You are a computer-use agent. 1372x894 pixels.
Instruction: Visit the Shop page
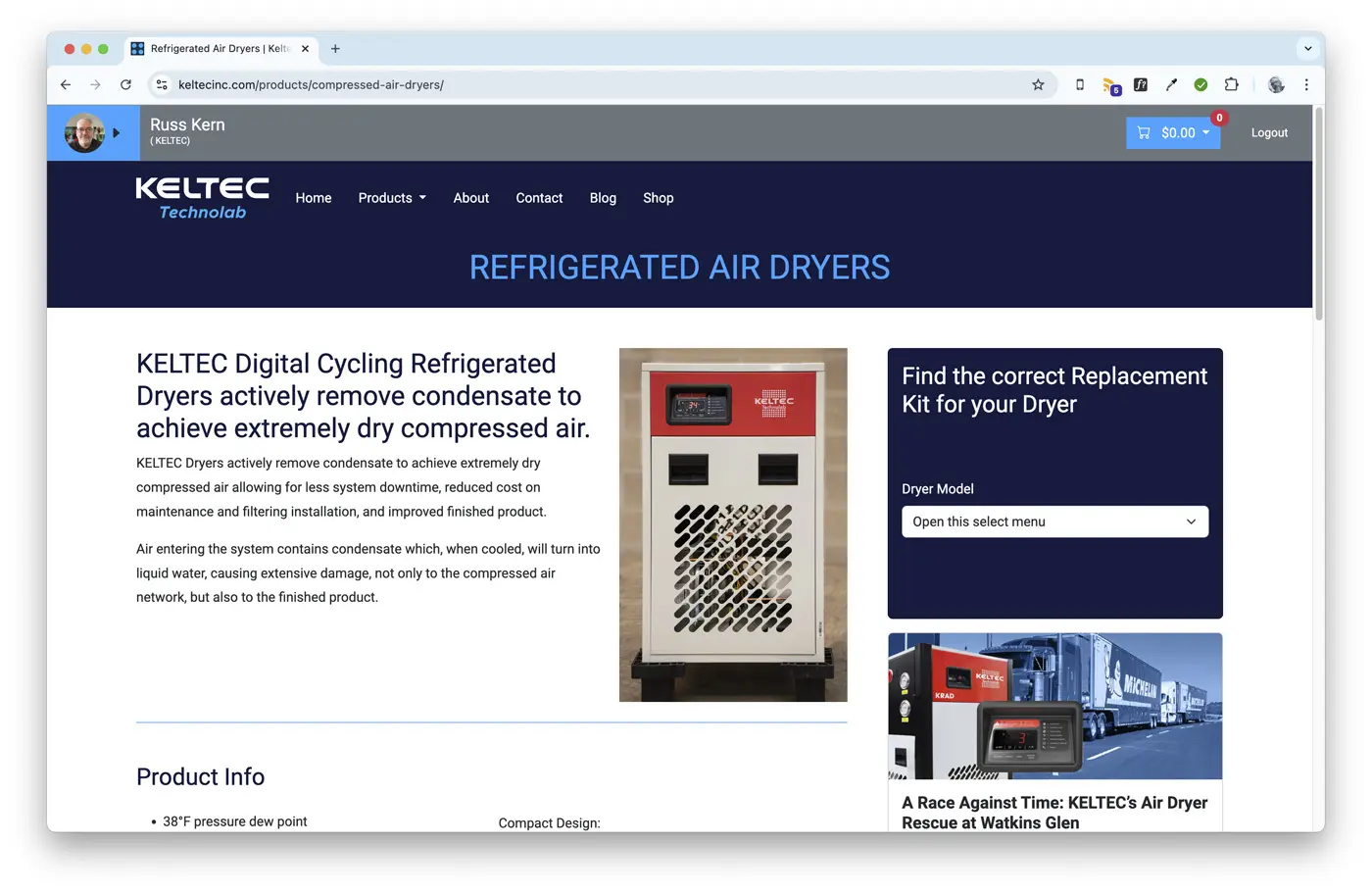pos(658,198)
